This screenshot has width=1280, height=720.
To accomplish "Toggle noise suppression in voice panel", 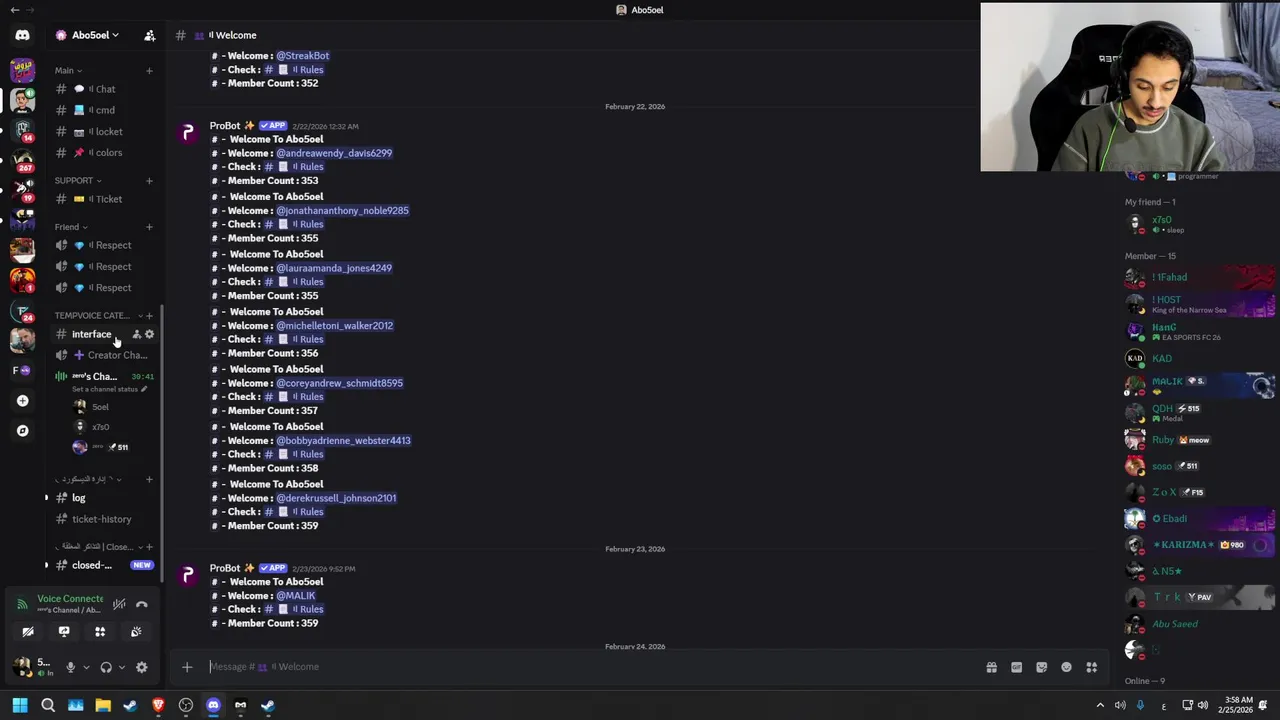I will [x=119, y=604].
